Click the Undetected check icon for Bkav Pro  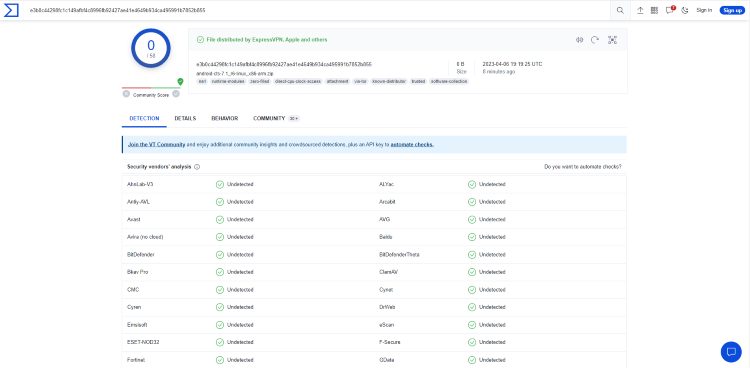click(220, 272)
